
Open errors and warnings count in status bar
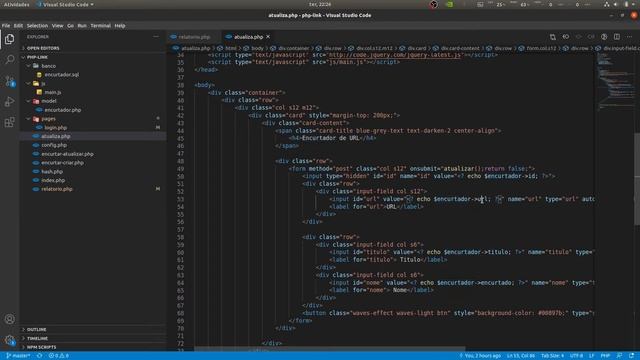click(x=59, y=356)
